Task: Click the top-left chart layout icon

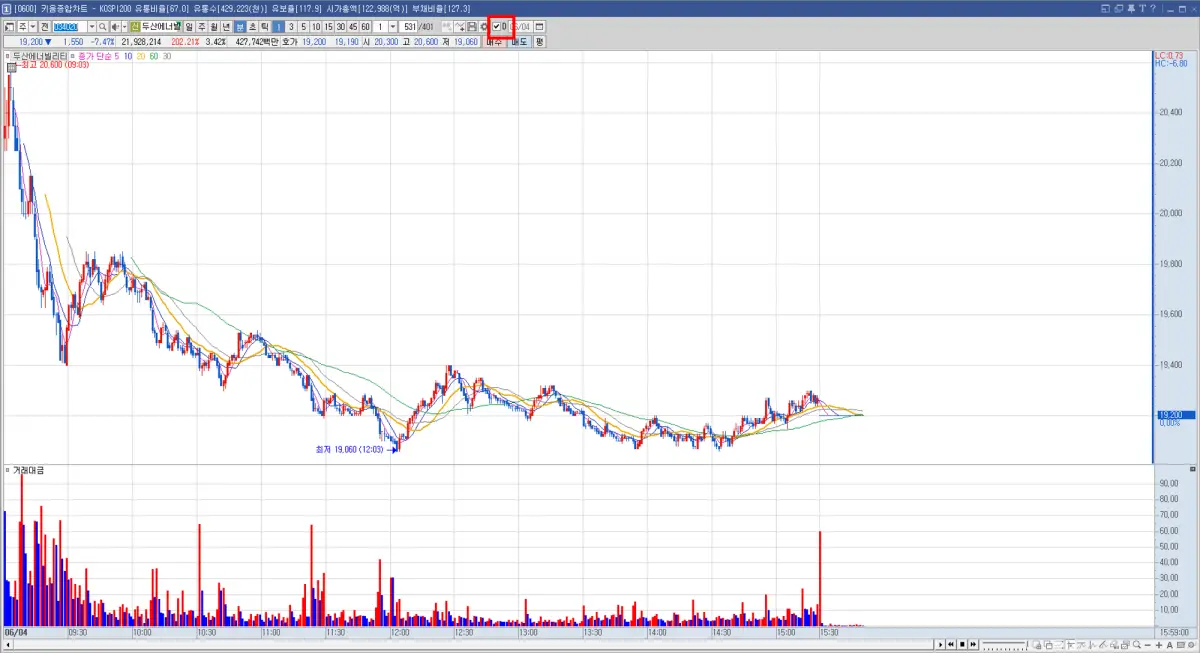Action: [x=9, y=26]
